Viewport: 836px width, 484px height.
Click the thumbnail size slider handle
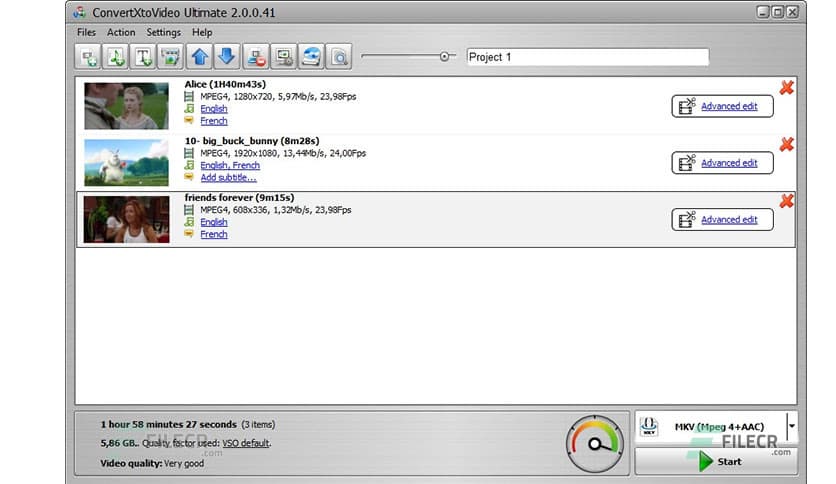pyautogui.click(x=444, y=56)
